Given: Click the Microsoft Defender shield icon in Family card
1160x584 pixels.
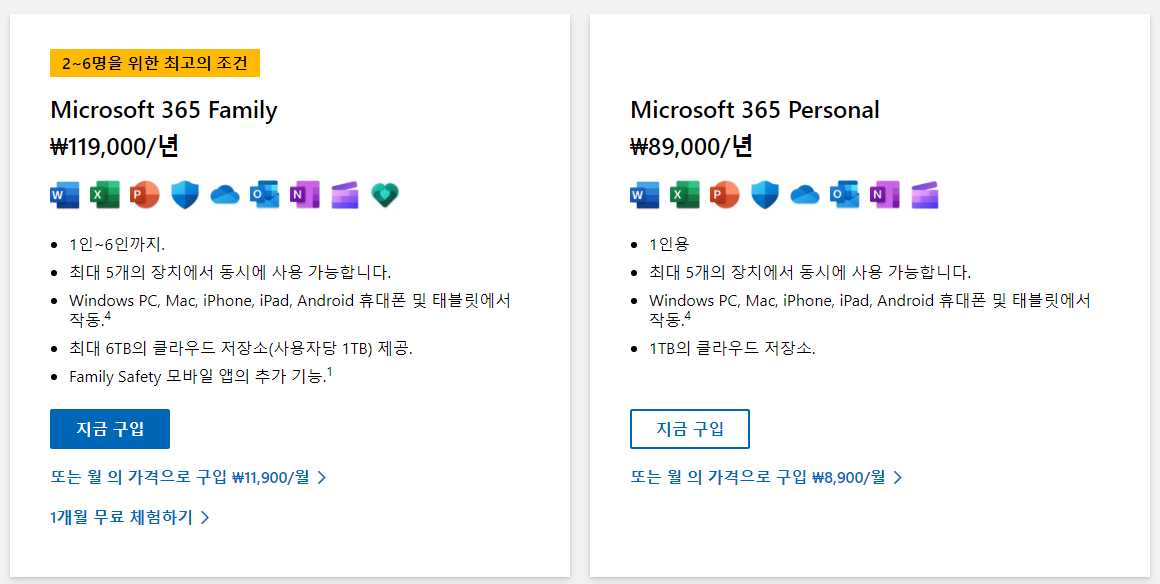Looking at the screenshot, I should (x=184, y=195).
